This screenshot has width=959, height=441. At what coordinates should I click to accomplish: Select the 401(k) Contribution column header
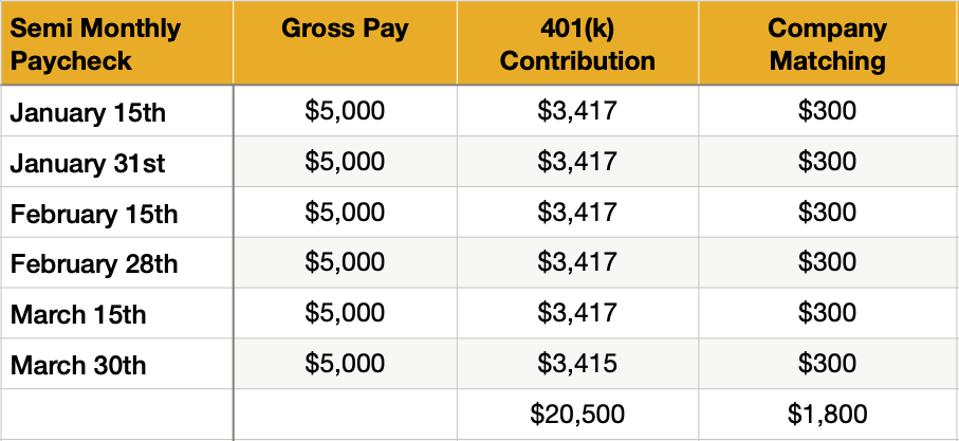[577, 44]
